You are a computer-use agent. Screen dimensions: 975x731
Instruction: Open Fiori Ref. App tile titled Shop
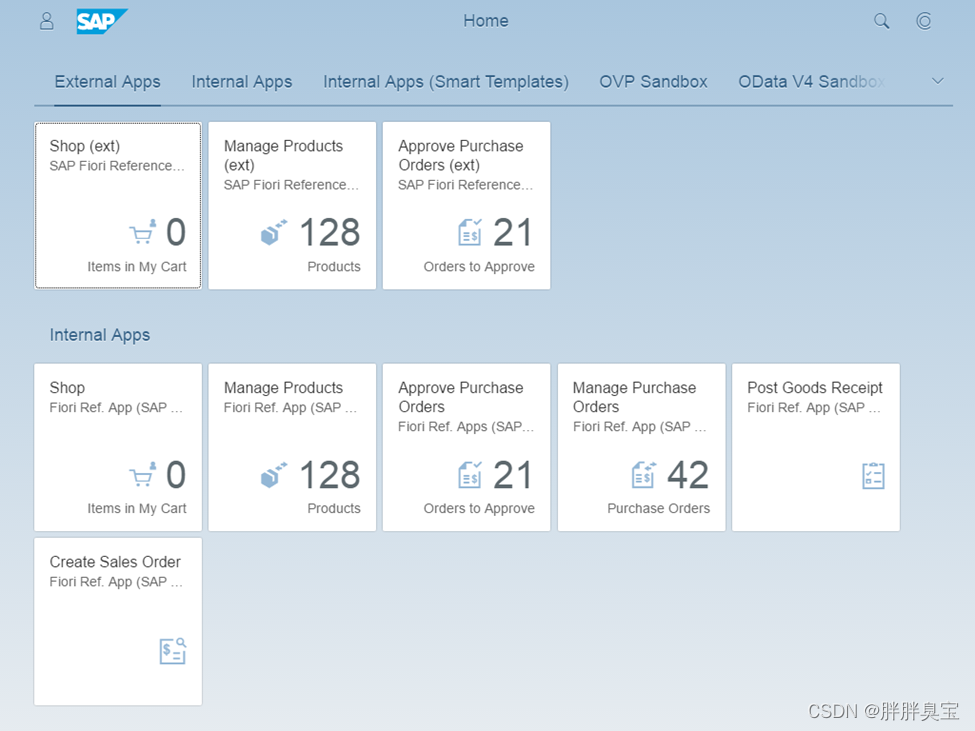click(118, 447)
